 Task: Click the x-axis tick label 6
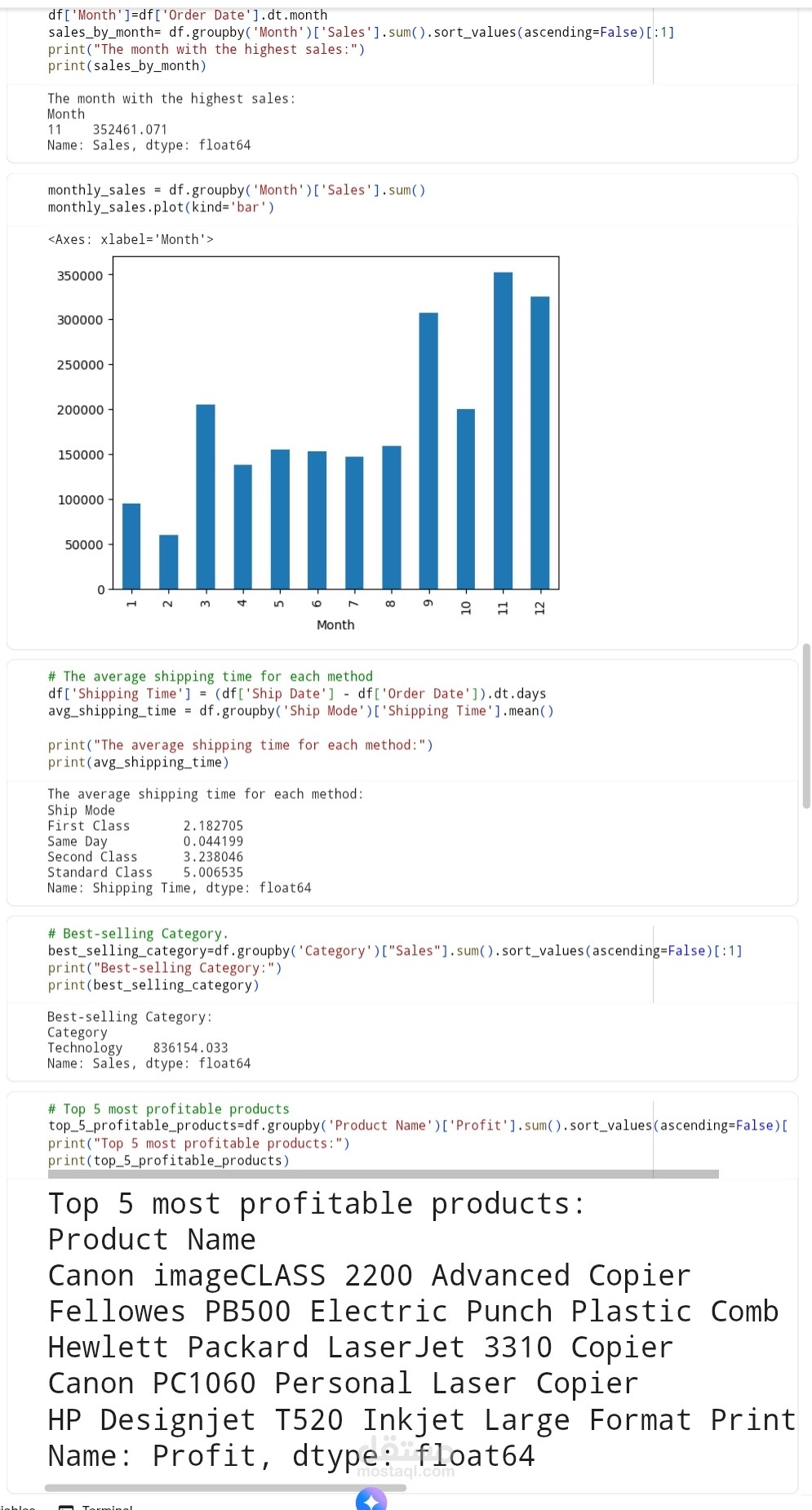[x=317, y=604]
